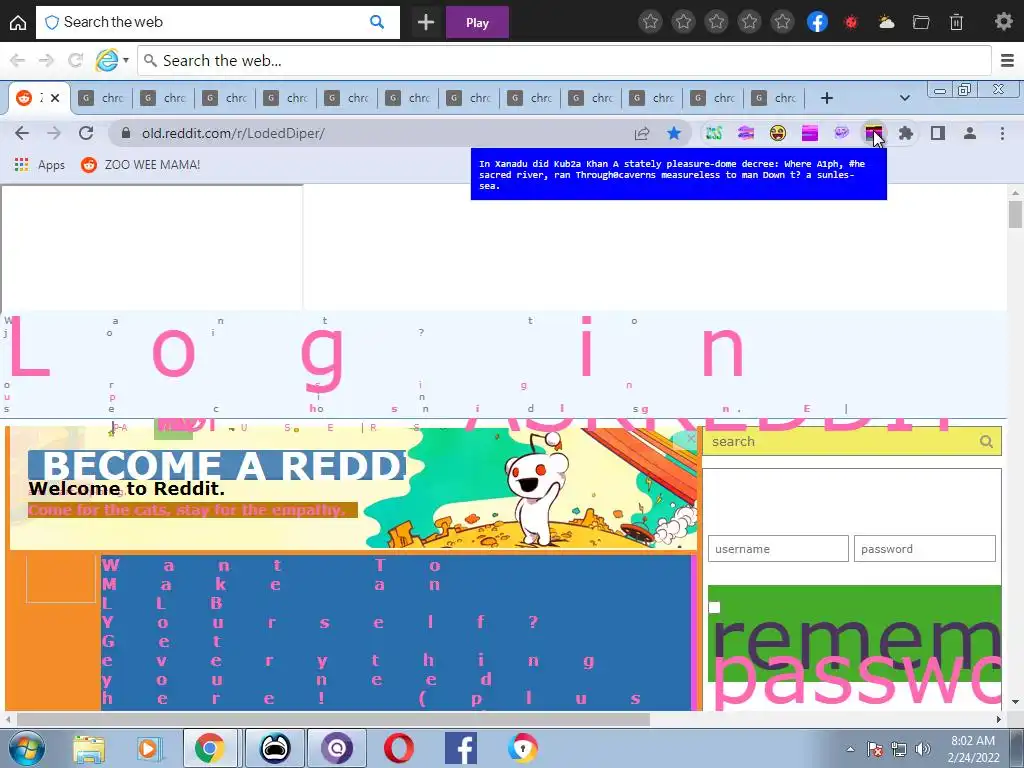Click the page's vertical scrollbar thumb

(x=1015, y=214)
